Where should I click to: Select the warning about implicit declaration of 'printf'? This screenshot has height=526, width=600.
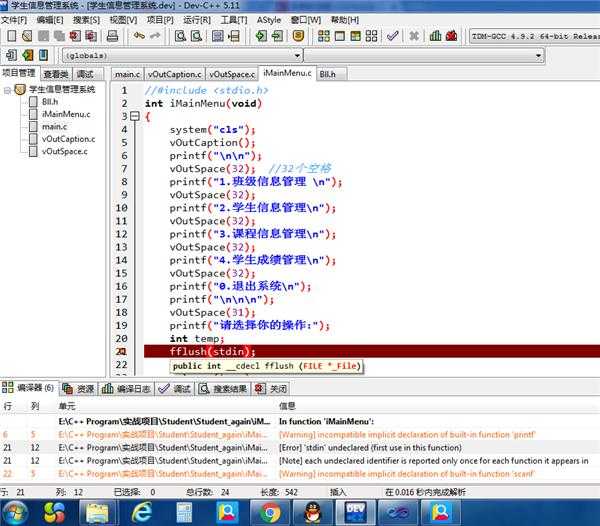tap(300, 435)
